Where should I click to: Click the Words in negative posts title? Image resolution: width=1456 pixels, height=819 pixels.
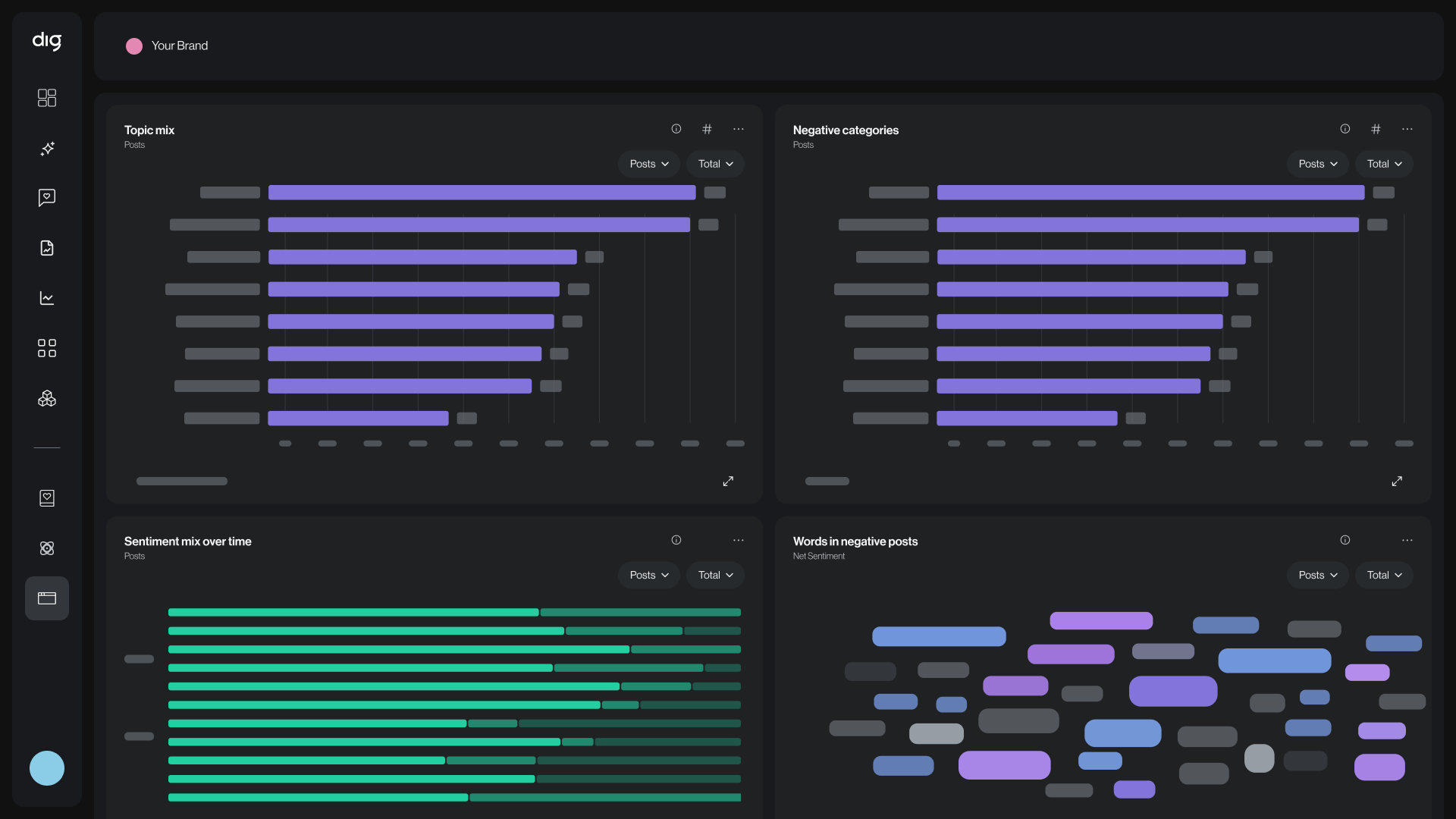click(x=855, y=541)
